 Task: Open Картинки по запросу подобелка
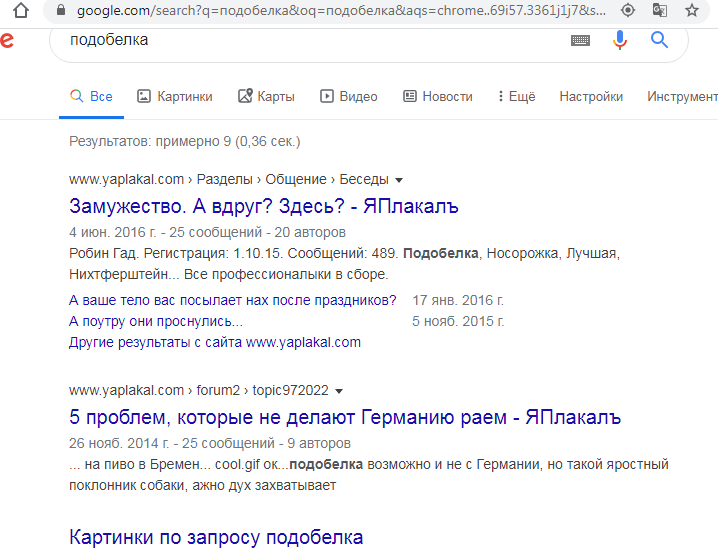216,537
